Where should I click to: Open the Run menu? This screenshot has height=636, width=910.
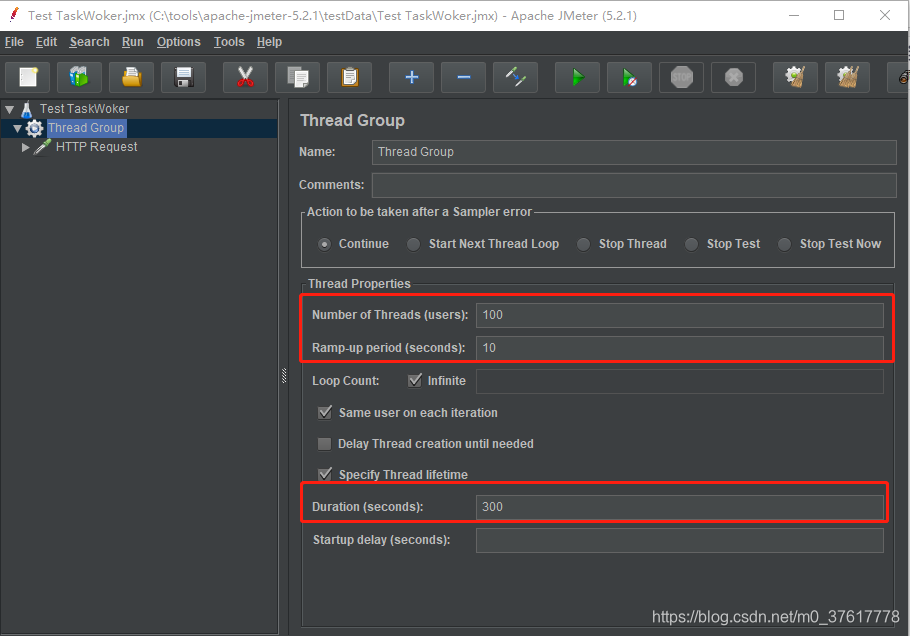point(133,42)
